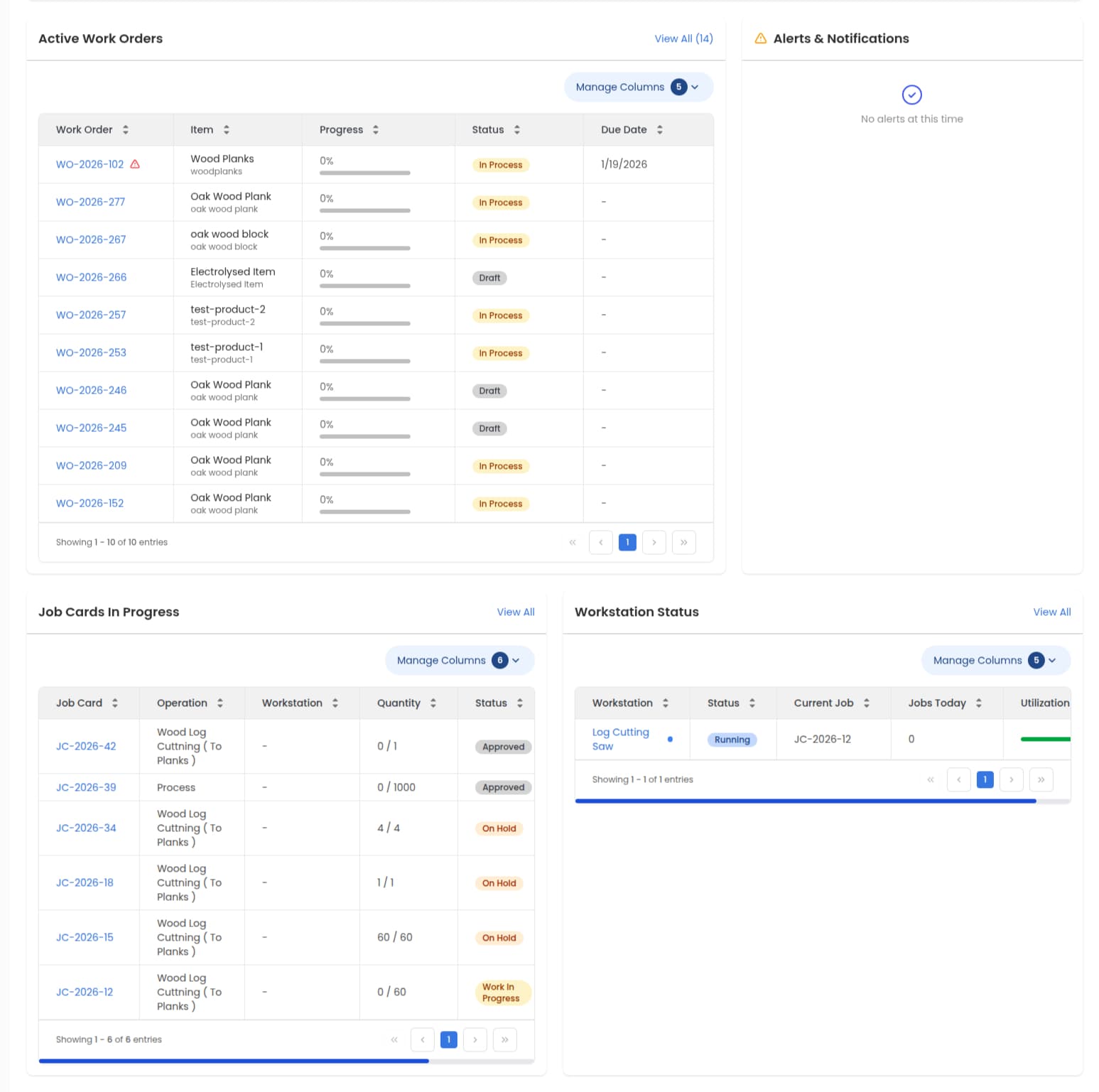Open Manage Columns in Job Cards In Progress
The height and width of the screenshot is (1092, 1099).
(458, 660)
